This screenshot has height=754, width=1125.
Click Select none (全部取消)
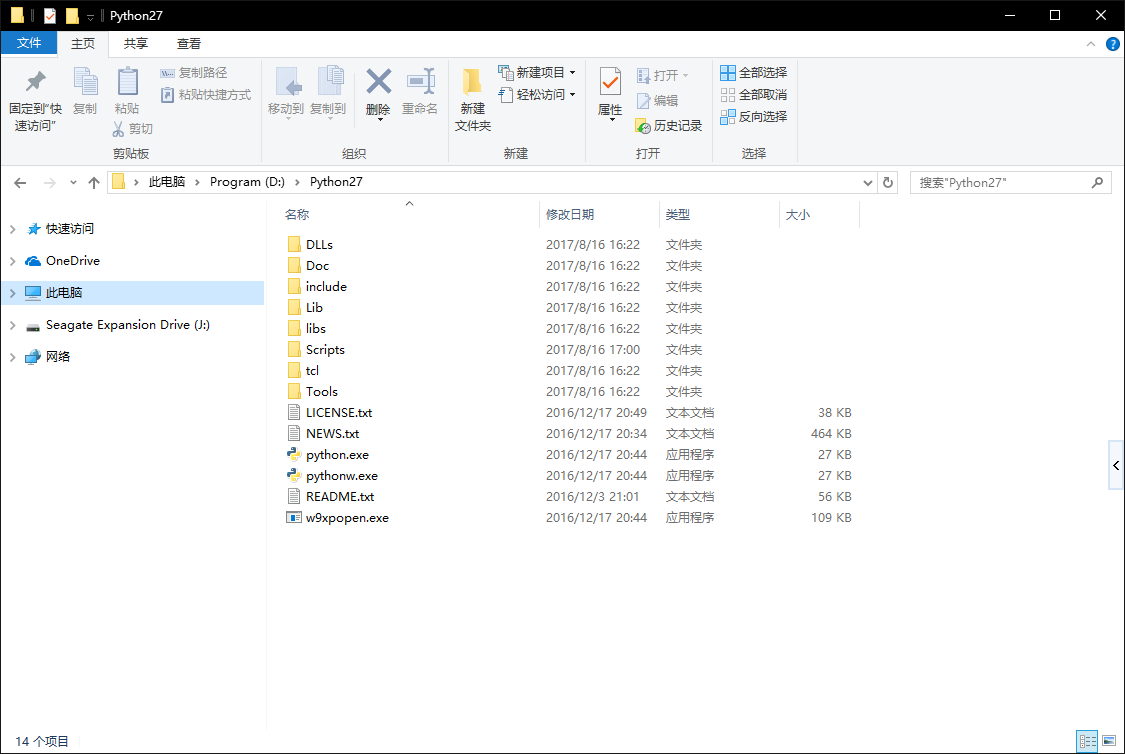tap(753, 95)
